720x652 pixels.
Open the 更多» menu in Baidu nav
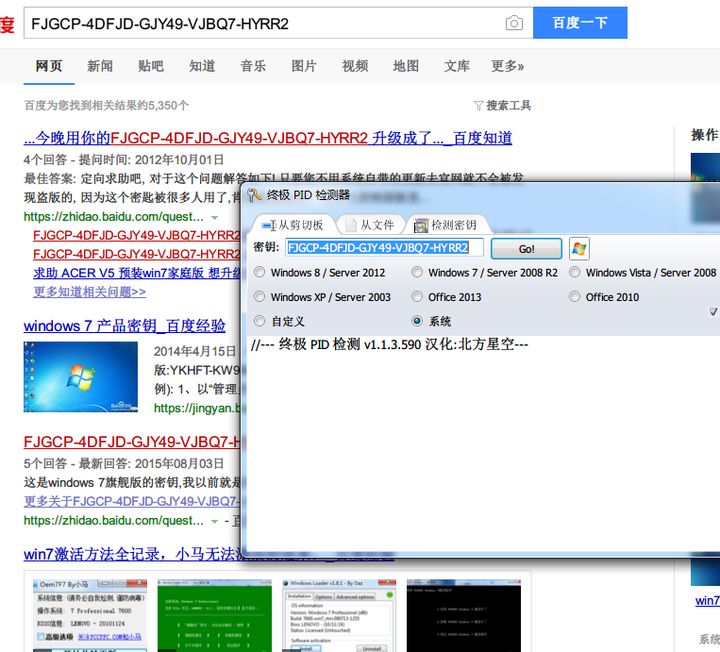point(507,66)
